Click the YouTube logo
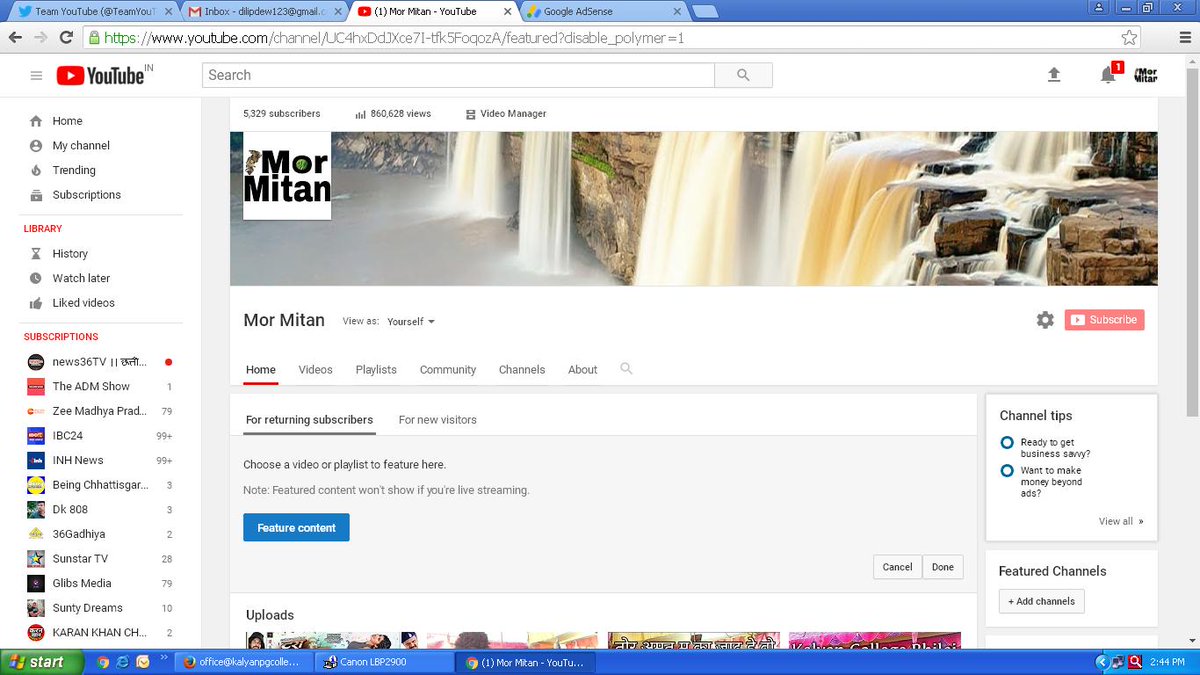 tap(100, 76)
